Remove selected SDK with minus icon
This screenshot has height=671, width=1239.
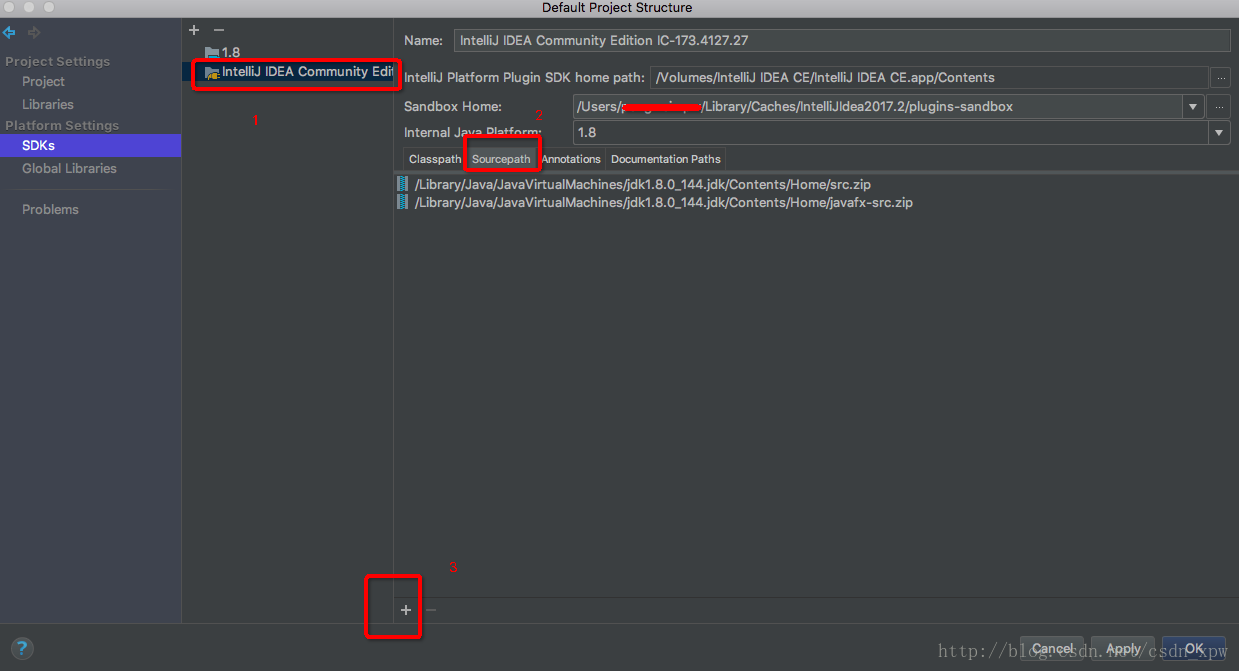point(218,31)
